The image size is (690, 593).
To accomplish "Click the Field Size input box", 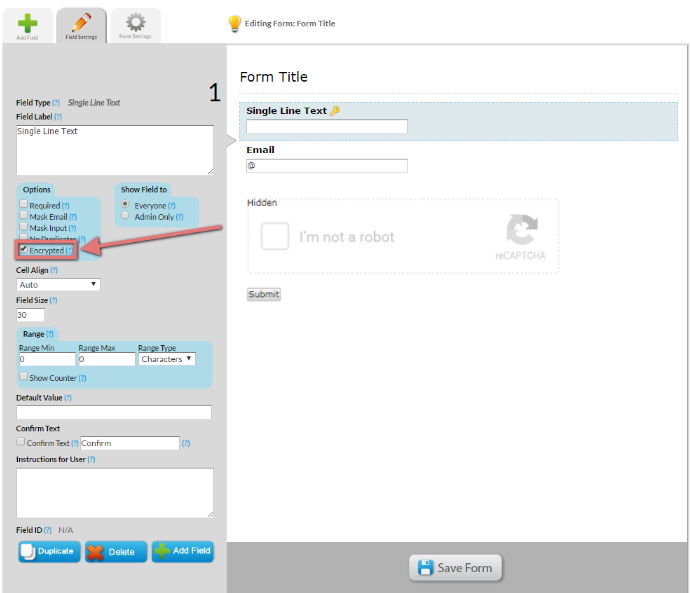I will 30,315.
